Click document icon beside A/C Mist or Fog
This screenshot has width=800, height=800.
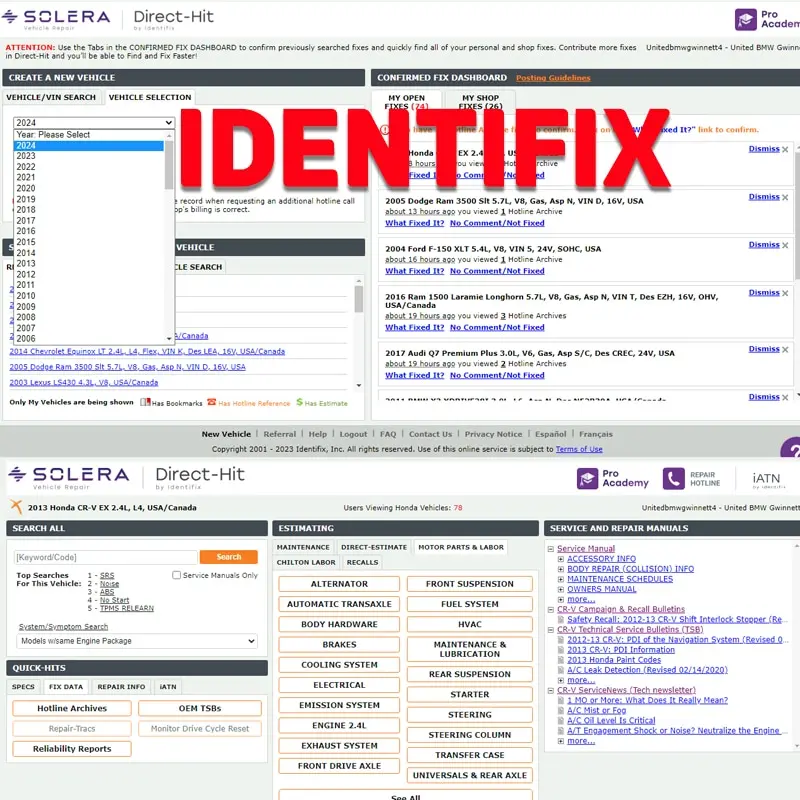tap(561, 710)
